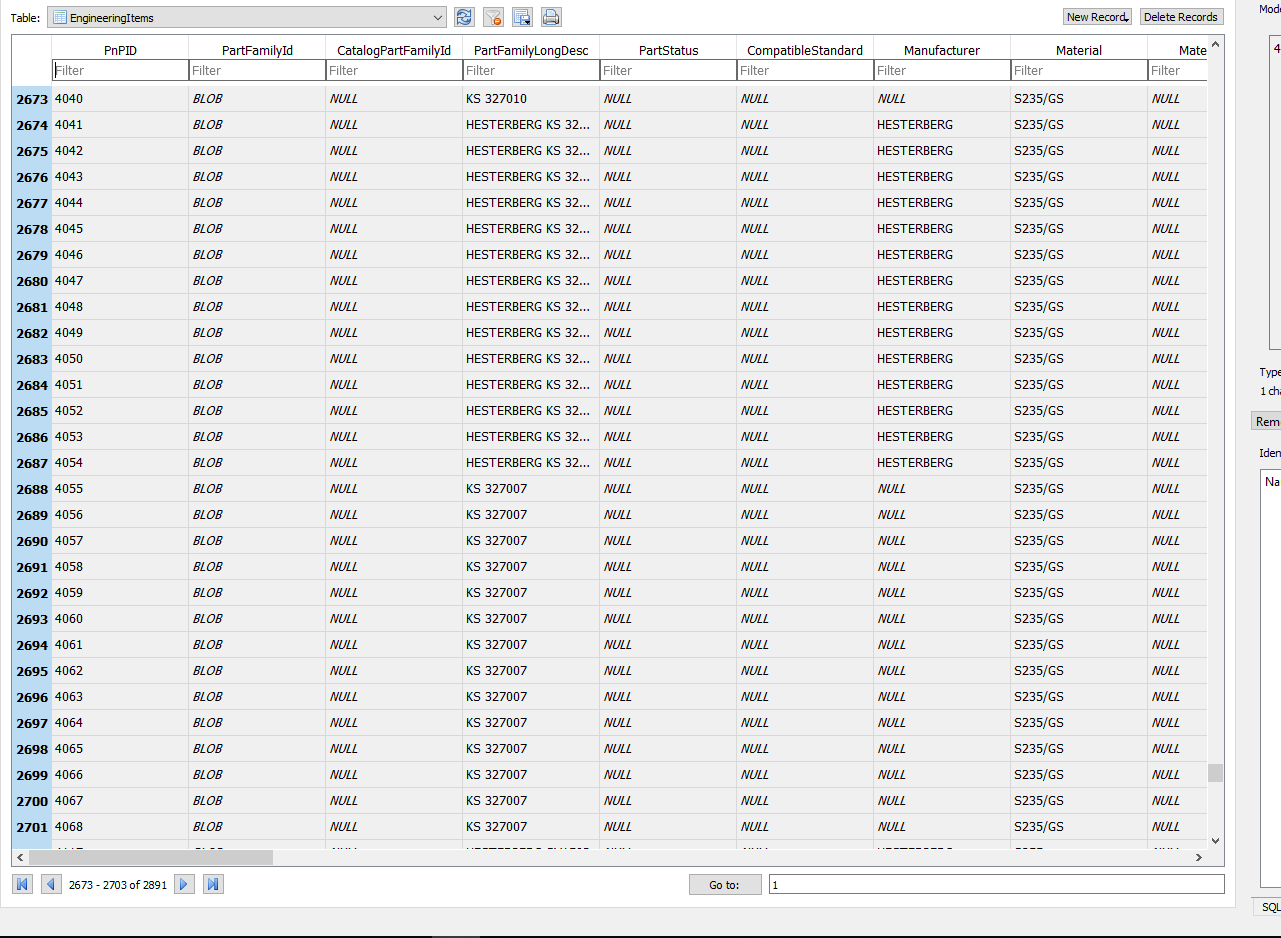Click the copy grid icon in the toolbar
Viewport: 1281px width, 938px height.
pos(521,17)
